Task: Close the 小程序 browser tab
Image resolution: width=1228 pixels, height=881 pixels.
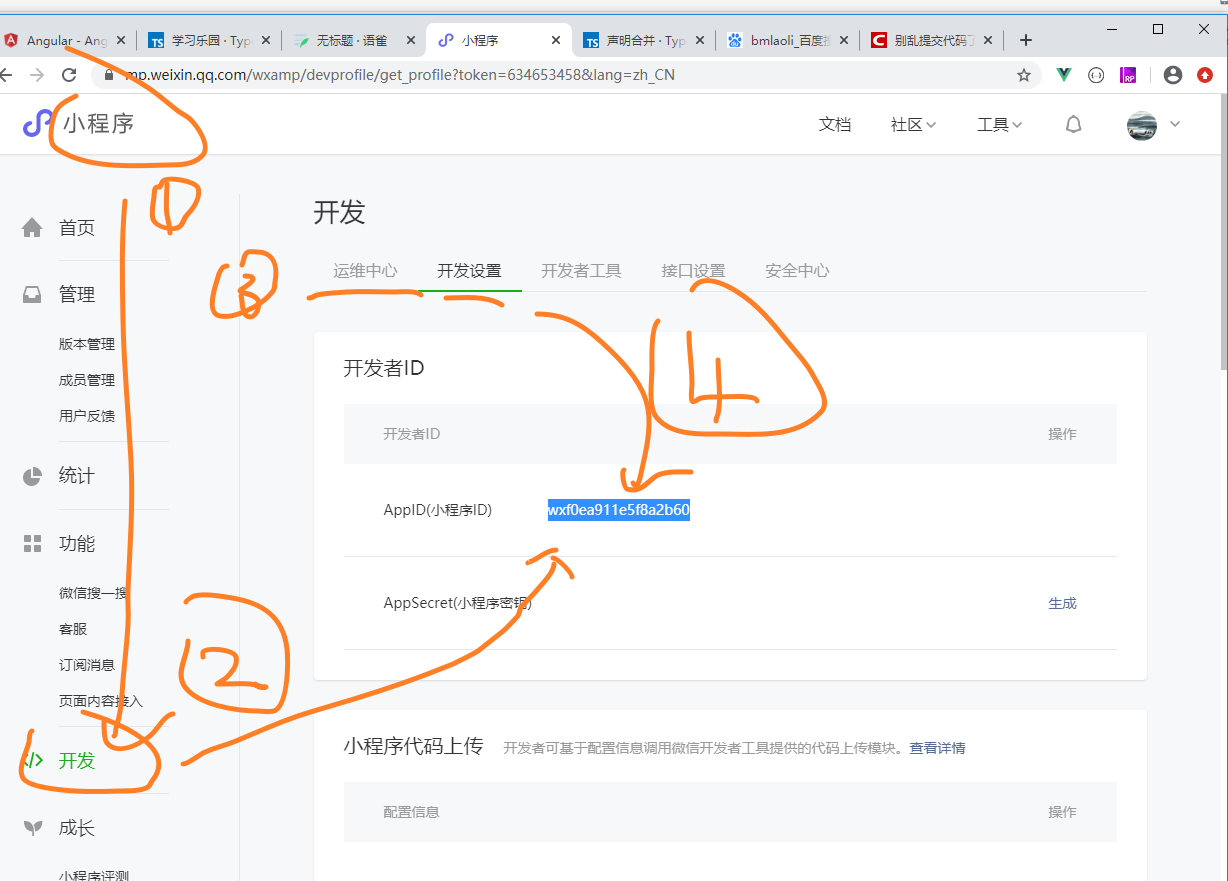Action: click(x=556, y=40)
